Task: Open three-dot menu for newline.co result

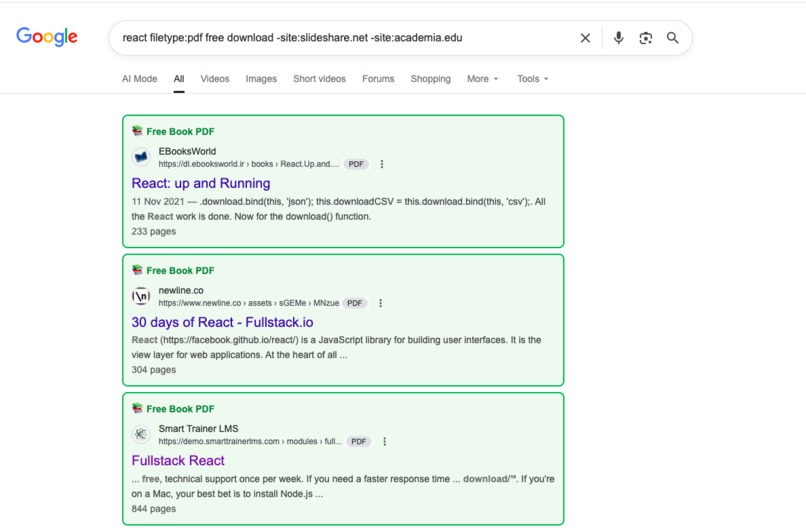Action: pos(380,303)
